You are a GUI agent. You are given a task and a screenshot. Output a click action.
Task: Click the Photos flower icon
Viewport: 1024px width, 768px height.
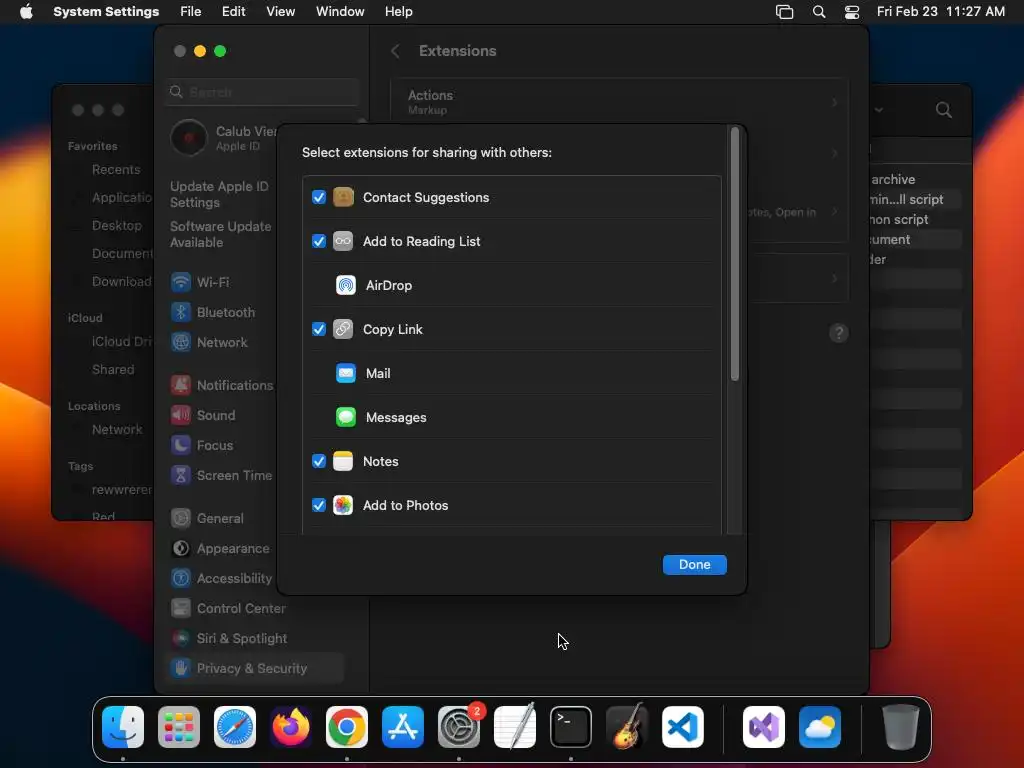pyautogui.click(x=343, y=505)
